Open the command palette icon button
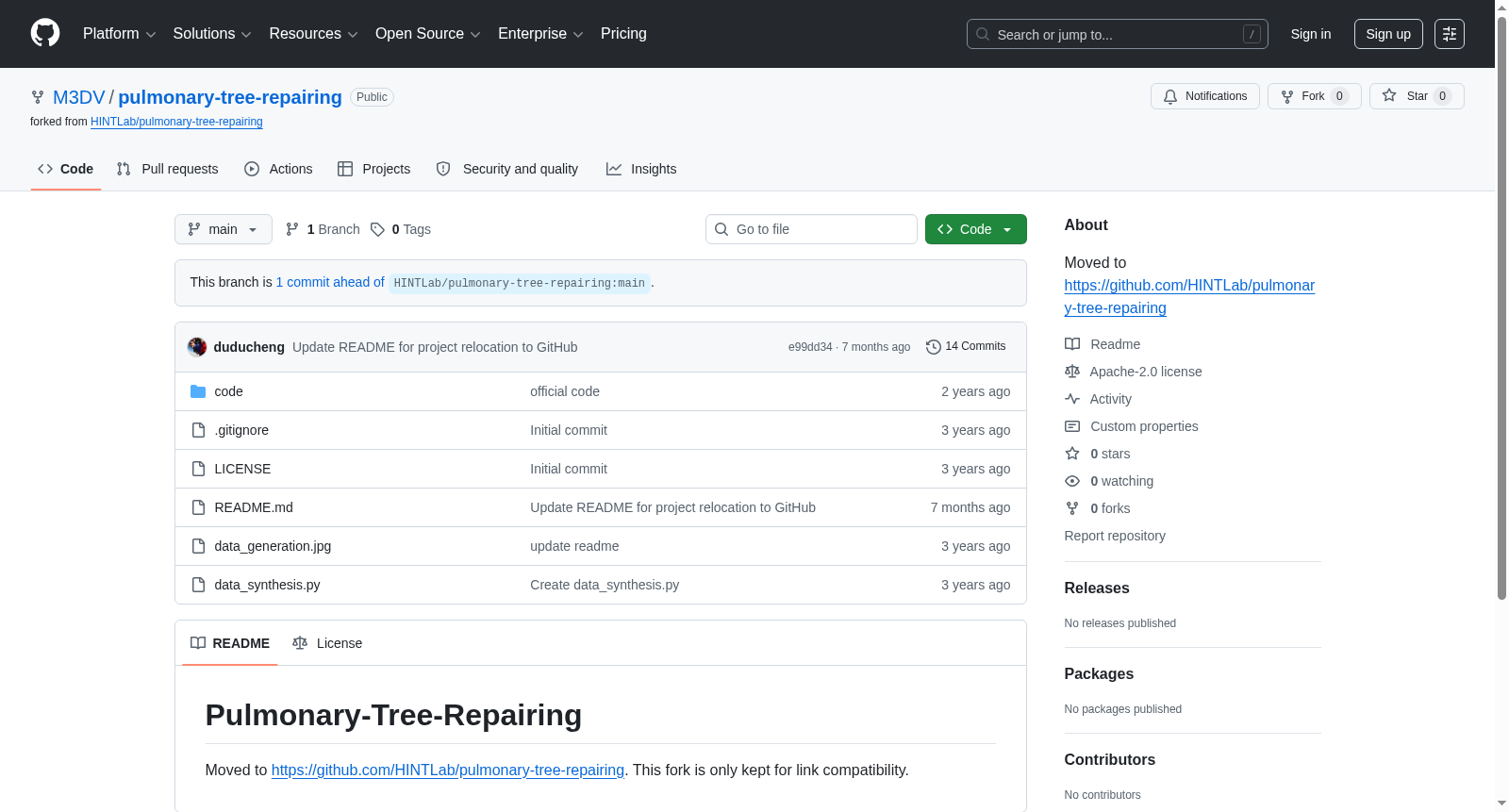The height and width of the screenshot is (812, 1509). (1450, 34)
